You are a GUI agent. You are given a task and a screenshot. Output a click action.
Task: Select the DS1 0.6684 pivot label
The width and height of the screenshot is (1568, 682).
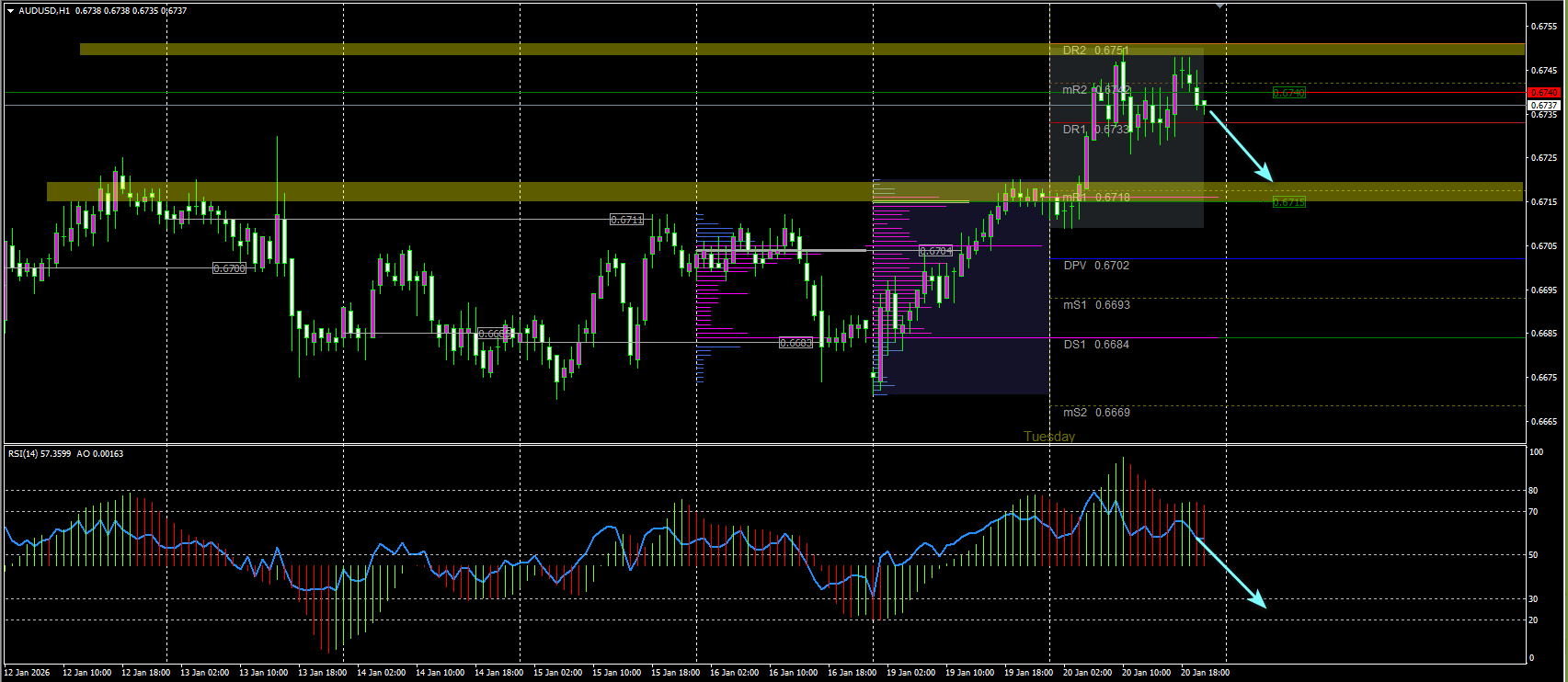1096,345
